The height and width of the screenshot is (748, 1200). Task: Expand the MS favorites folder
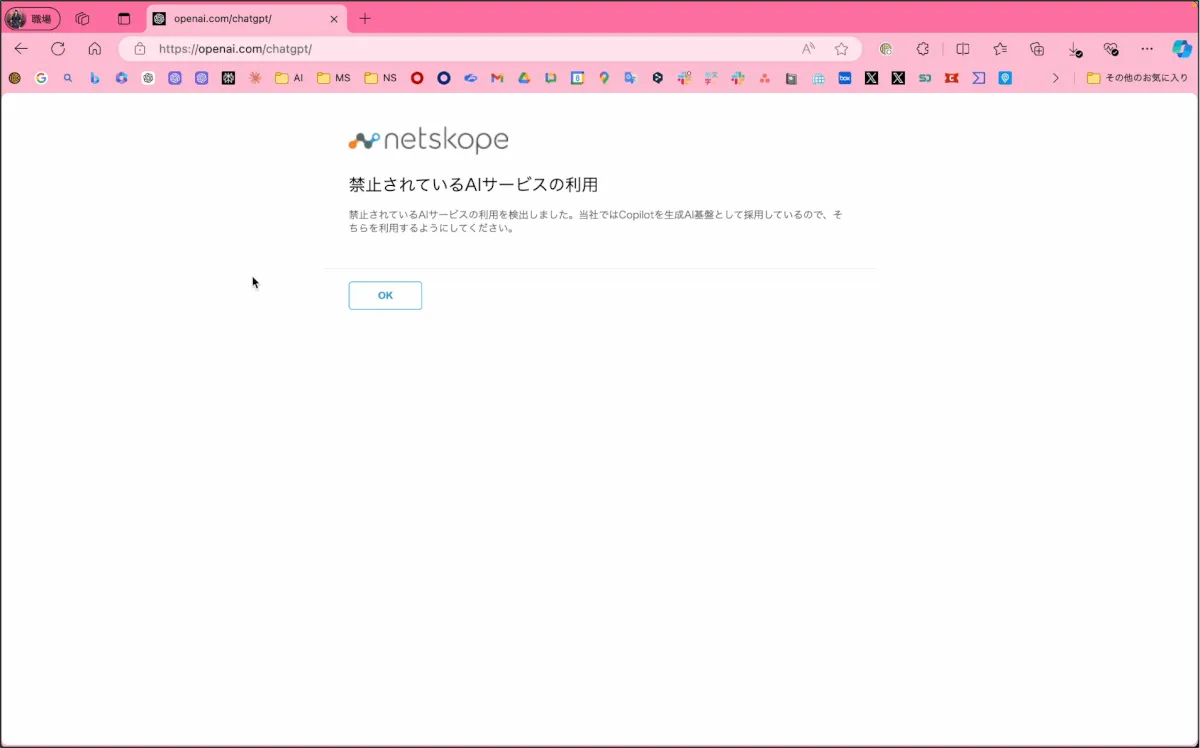(x=334, y=78)
